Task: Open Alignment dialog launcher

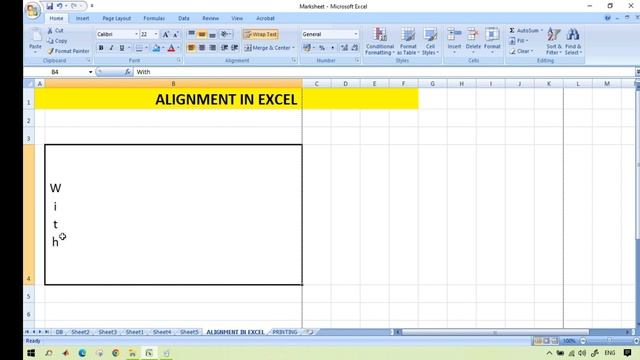Action: coord(293,60)
